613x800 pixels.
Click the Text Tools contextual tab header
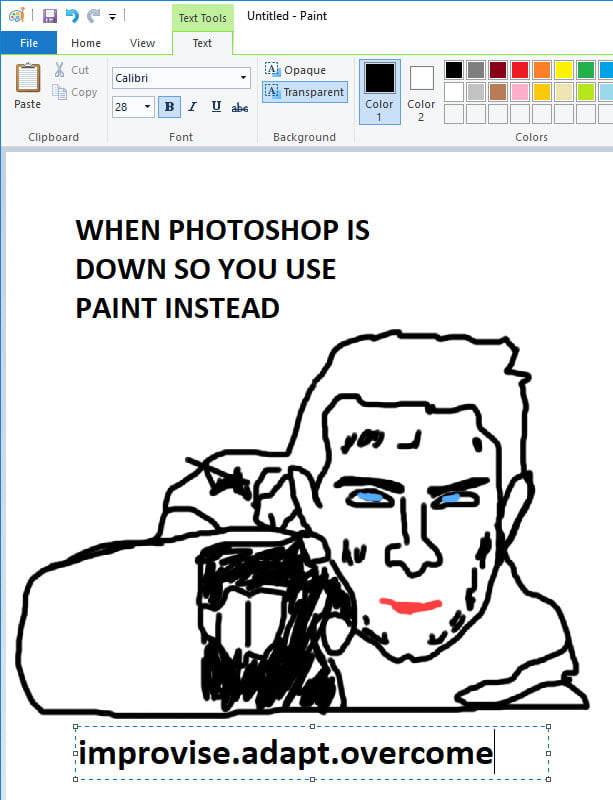tap(203, 18)
